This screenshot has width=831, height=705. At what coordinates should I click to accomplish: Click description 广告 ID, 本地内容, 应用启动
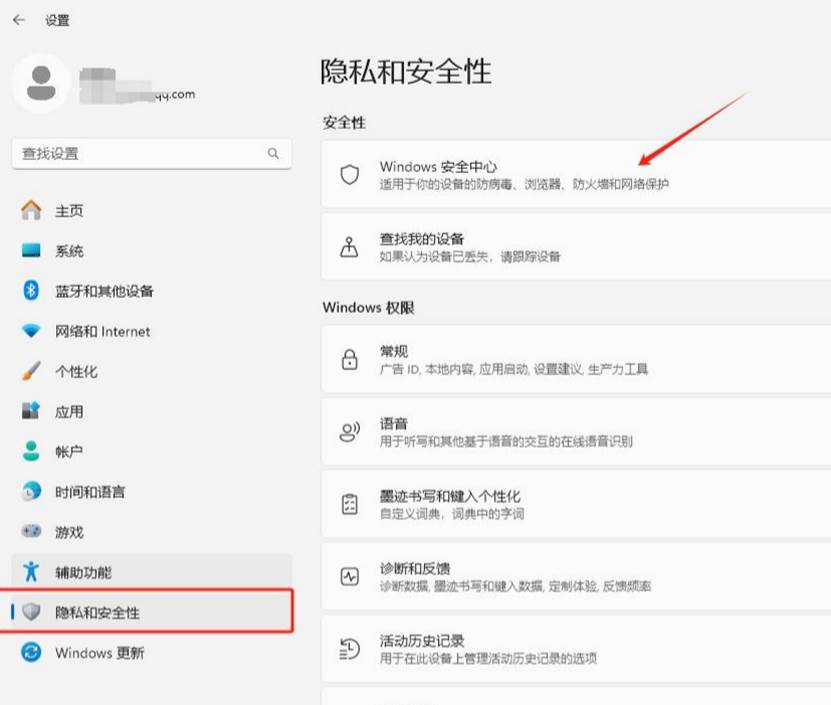pyautogui.click(x=514, y=369)
